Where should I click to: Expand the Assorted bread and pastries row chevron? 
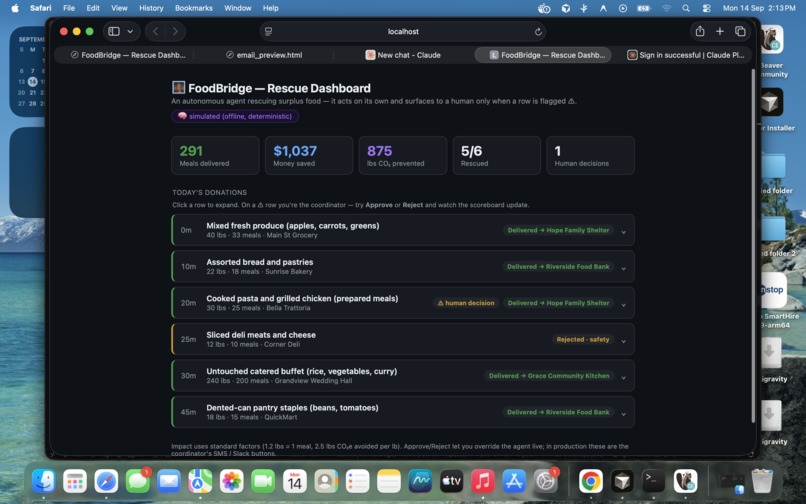pos(624,268)
